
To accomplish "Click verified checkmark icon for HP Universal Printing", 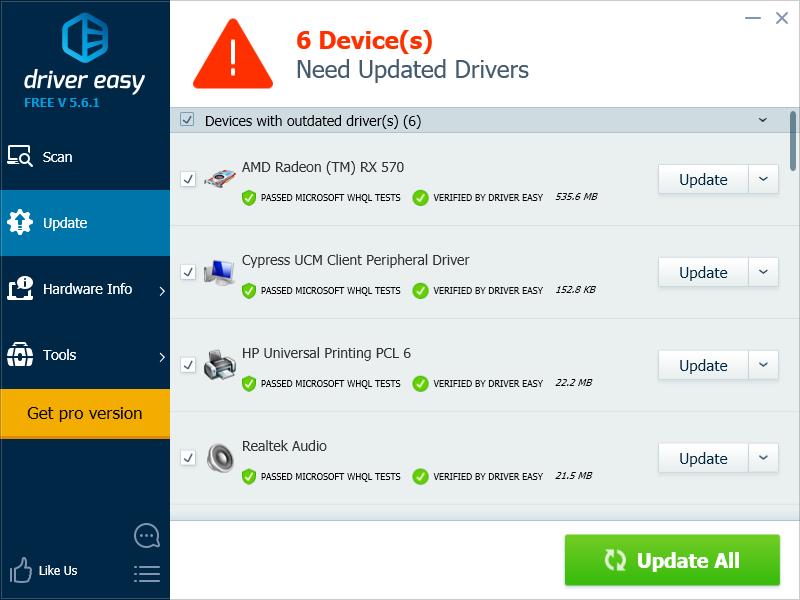I will coord(420,383).
